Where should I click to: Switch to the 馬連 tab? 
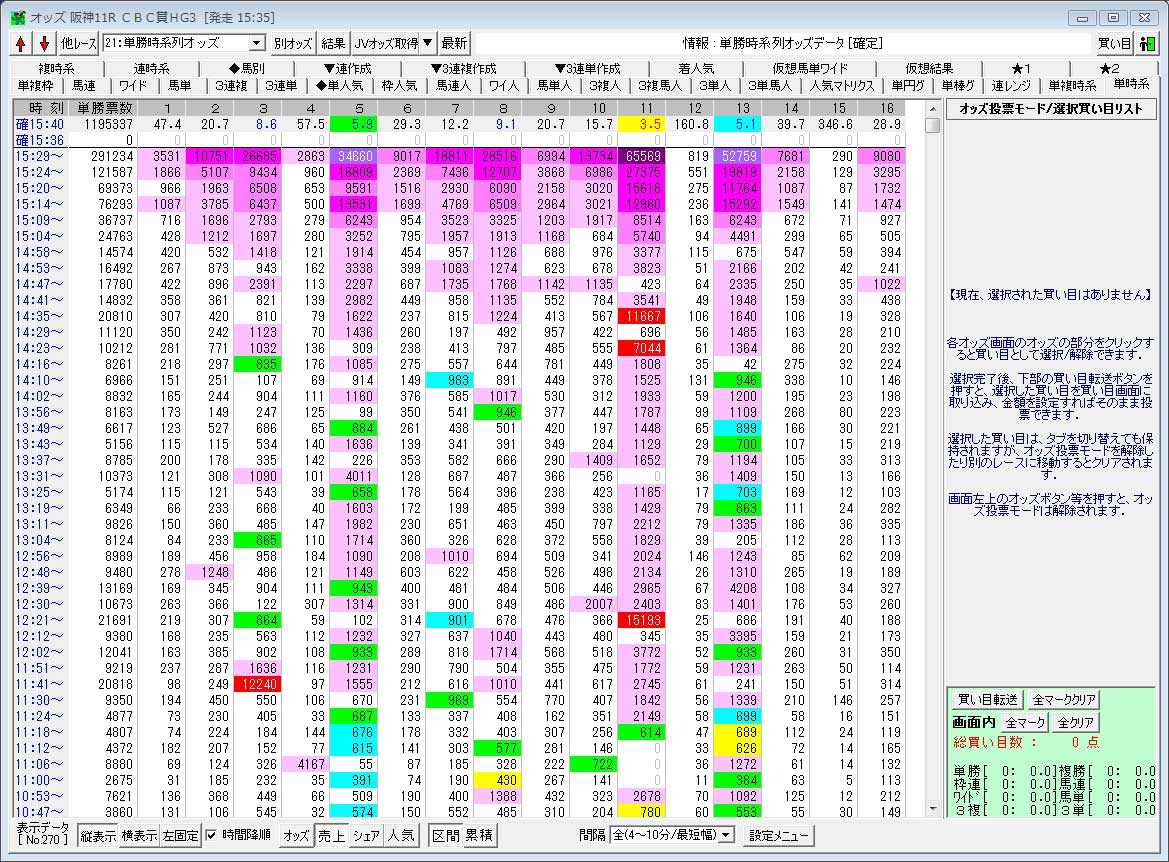(x=84, y=85)
